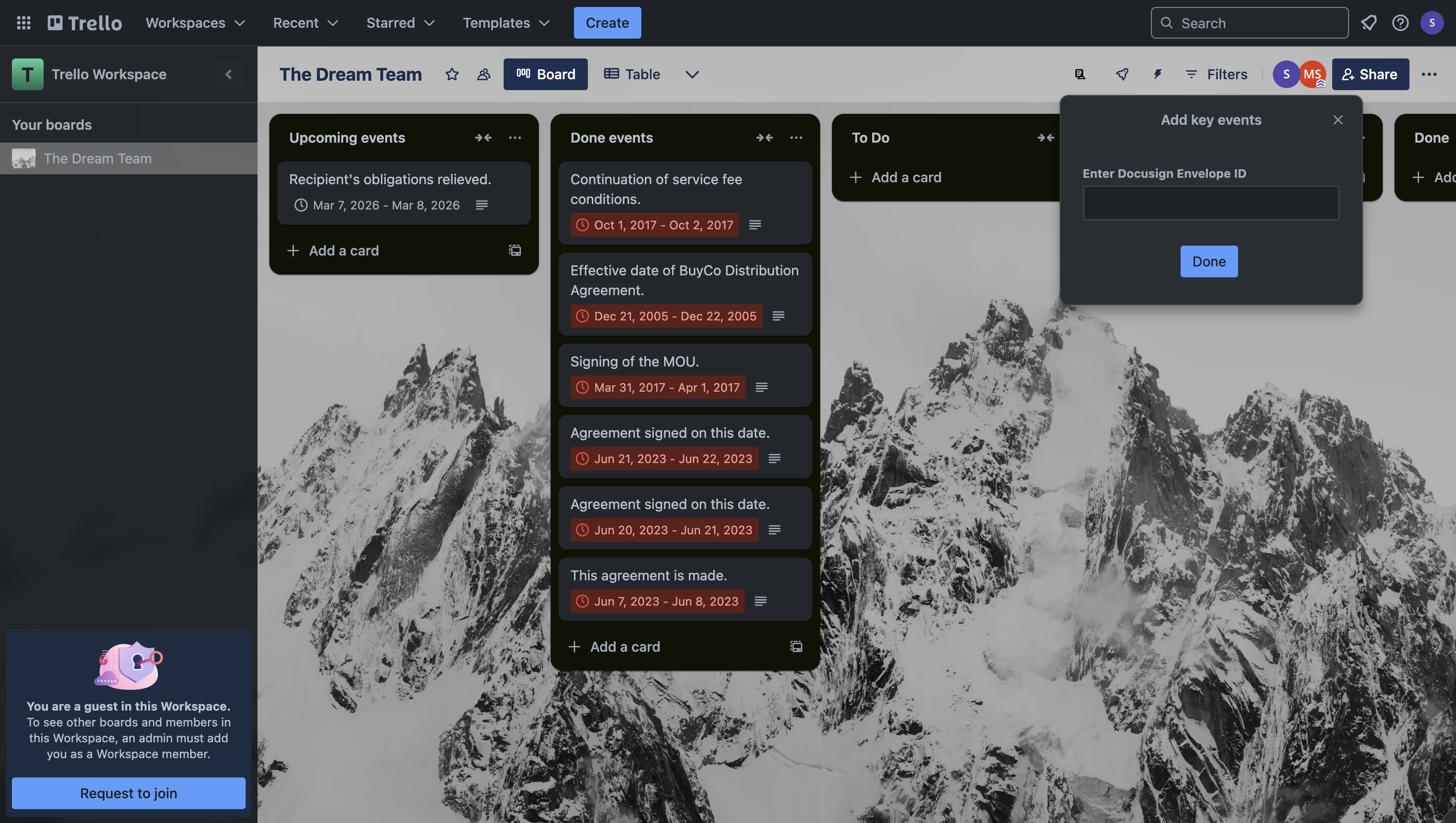Open the Starred menu
Screen dimensions: 1456x823
tap(400, 23)
